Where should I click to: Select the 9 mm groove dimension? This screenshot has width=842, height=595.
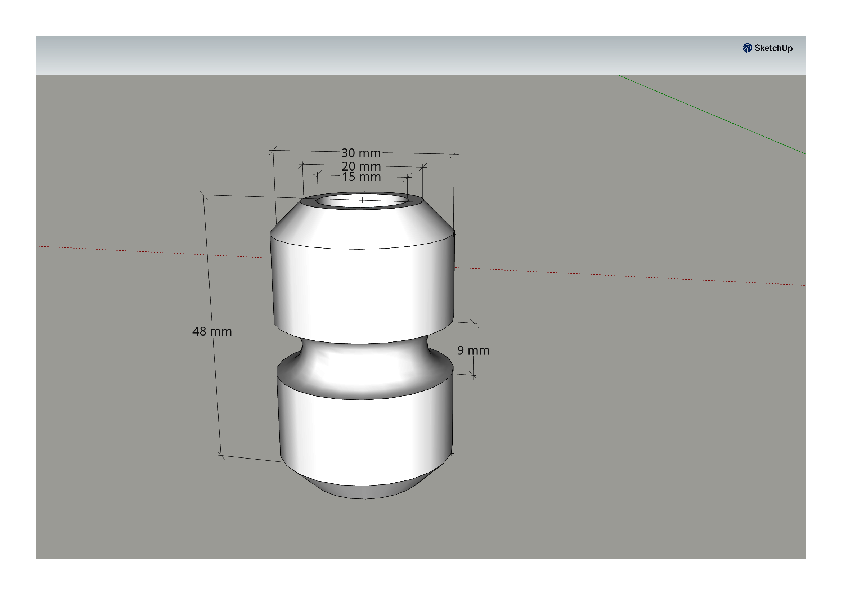(473, 351)
